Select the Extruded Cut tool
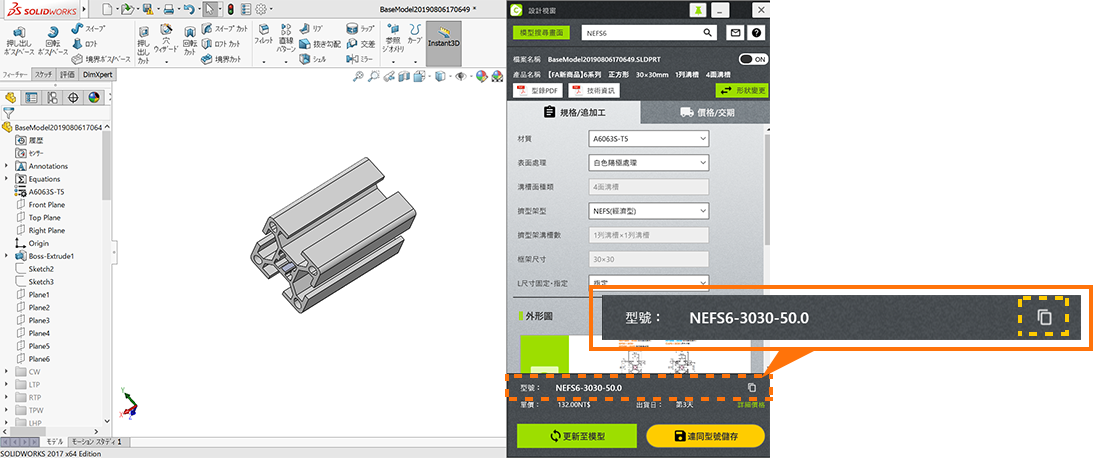 click(144, 45)
